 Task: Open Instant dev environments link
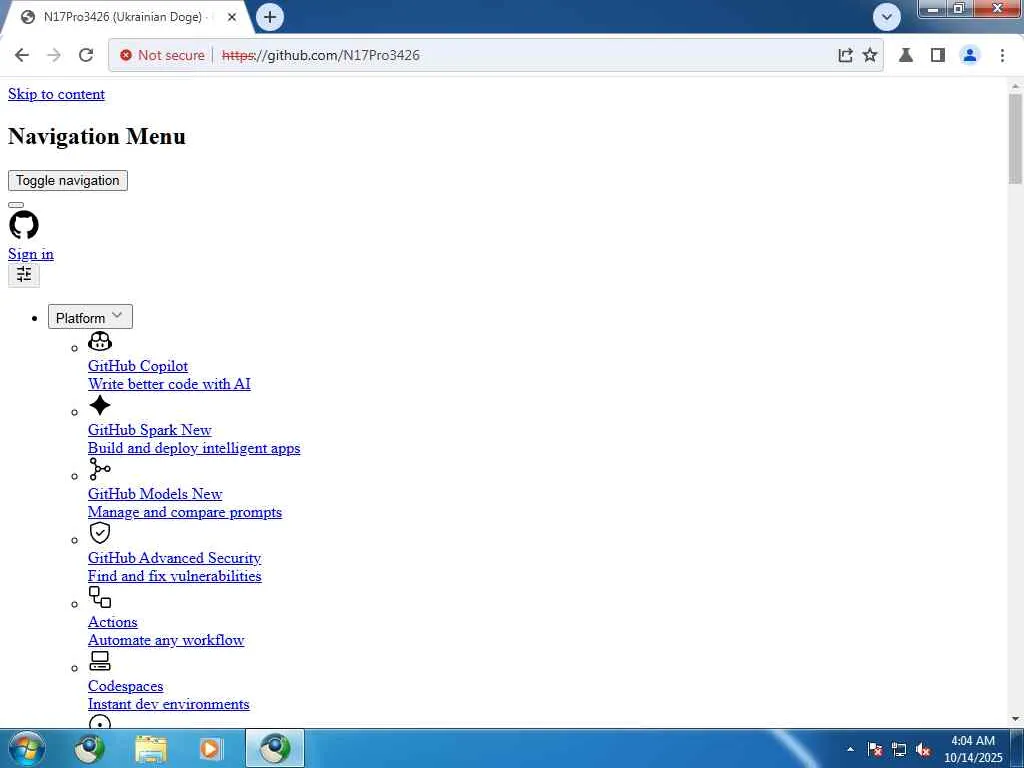point(168,704)
